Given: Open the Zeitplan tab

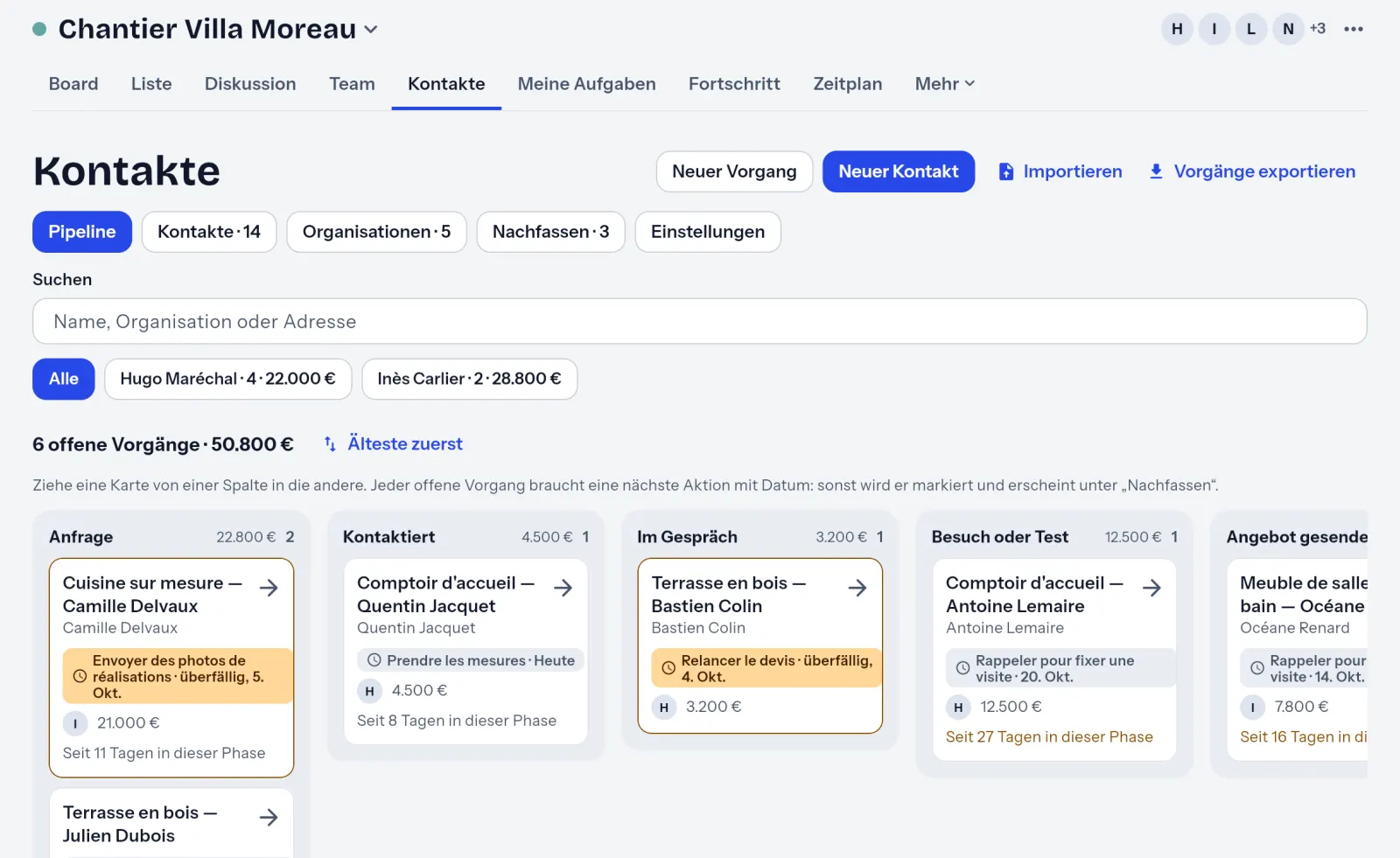Looking at the screenshot, I should click(x=848, y=84).
